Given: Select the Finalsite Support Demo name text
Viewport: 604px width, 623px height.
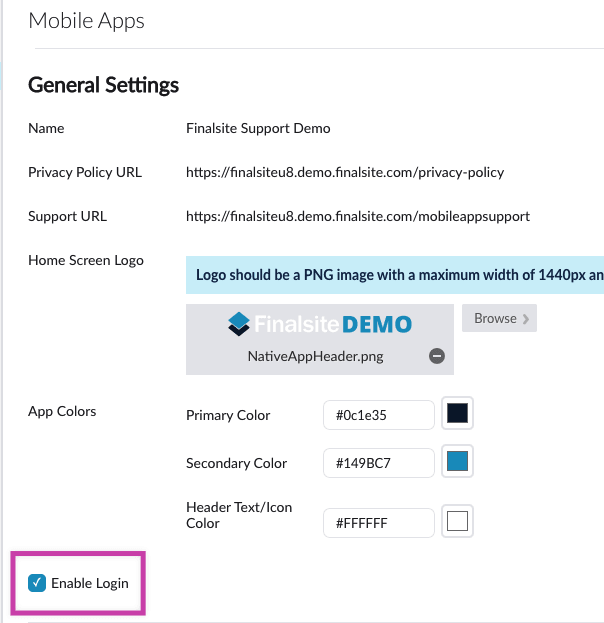Looking at the screenshot, I should point(258,128).
